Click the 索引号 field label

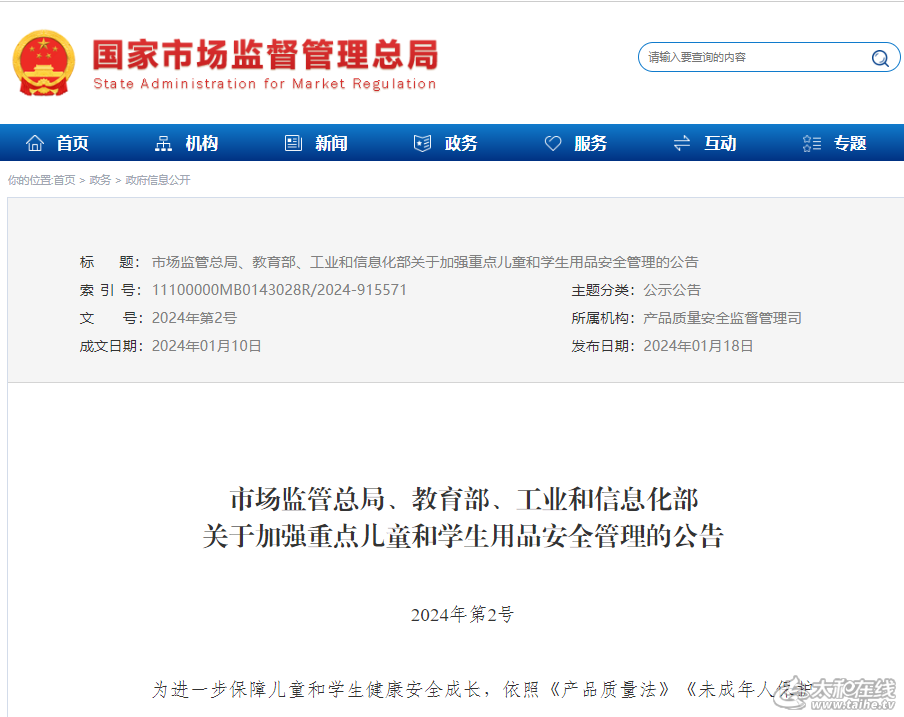[x=110, y=290]
